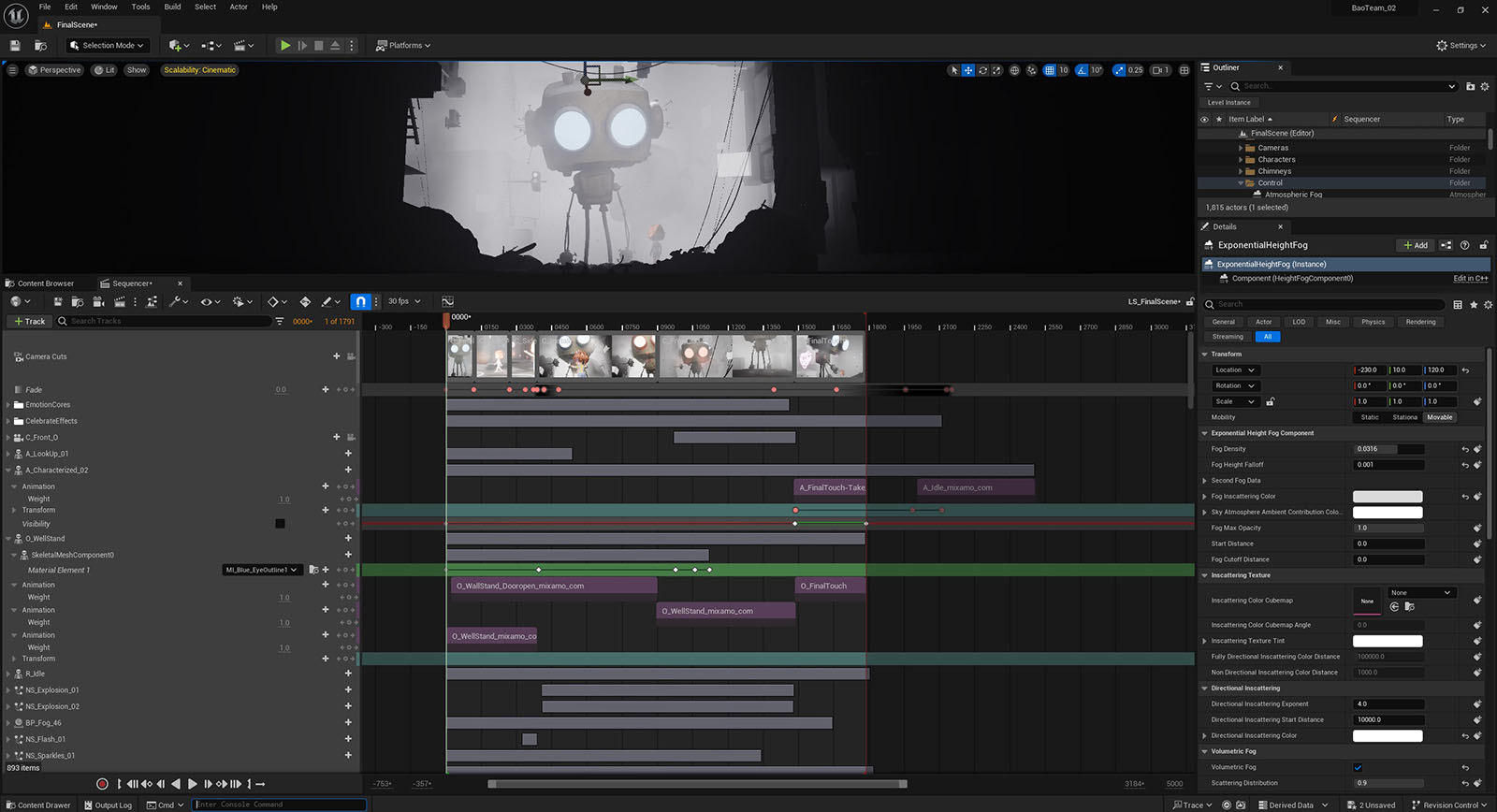This screenshot has width=1497, height=812.
Task: Open the Selection Mode dropdown
Action: point(107,45)
